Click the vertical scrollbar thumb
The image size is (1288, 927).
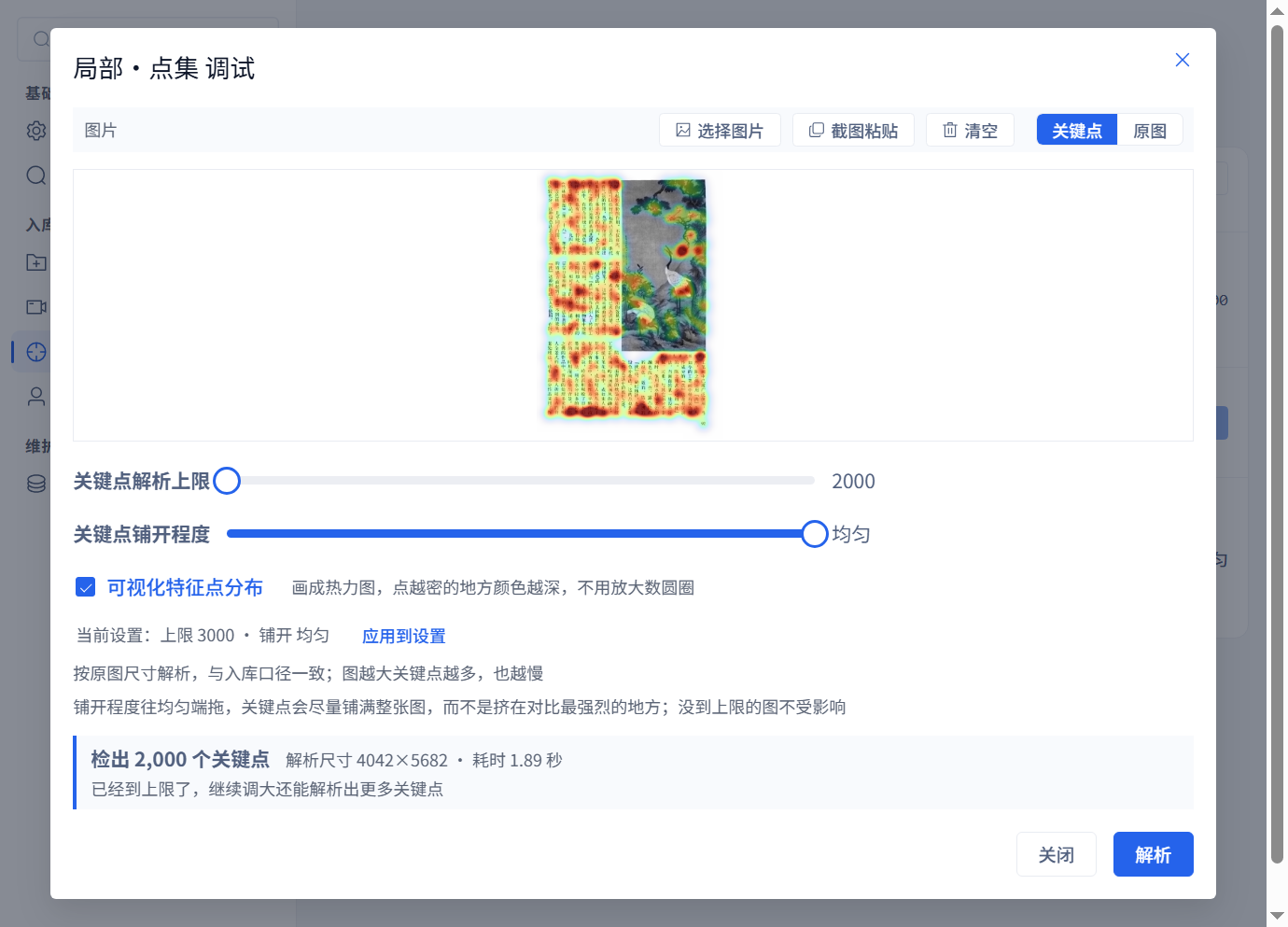pyautogui.click(x=1277, y=445)
